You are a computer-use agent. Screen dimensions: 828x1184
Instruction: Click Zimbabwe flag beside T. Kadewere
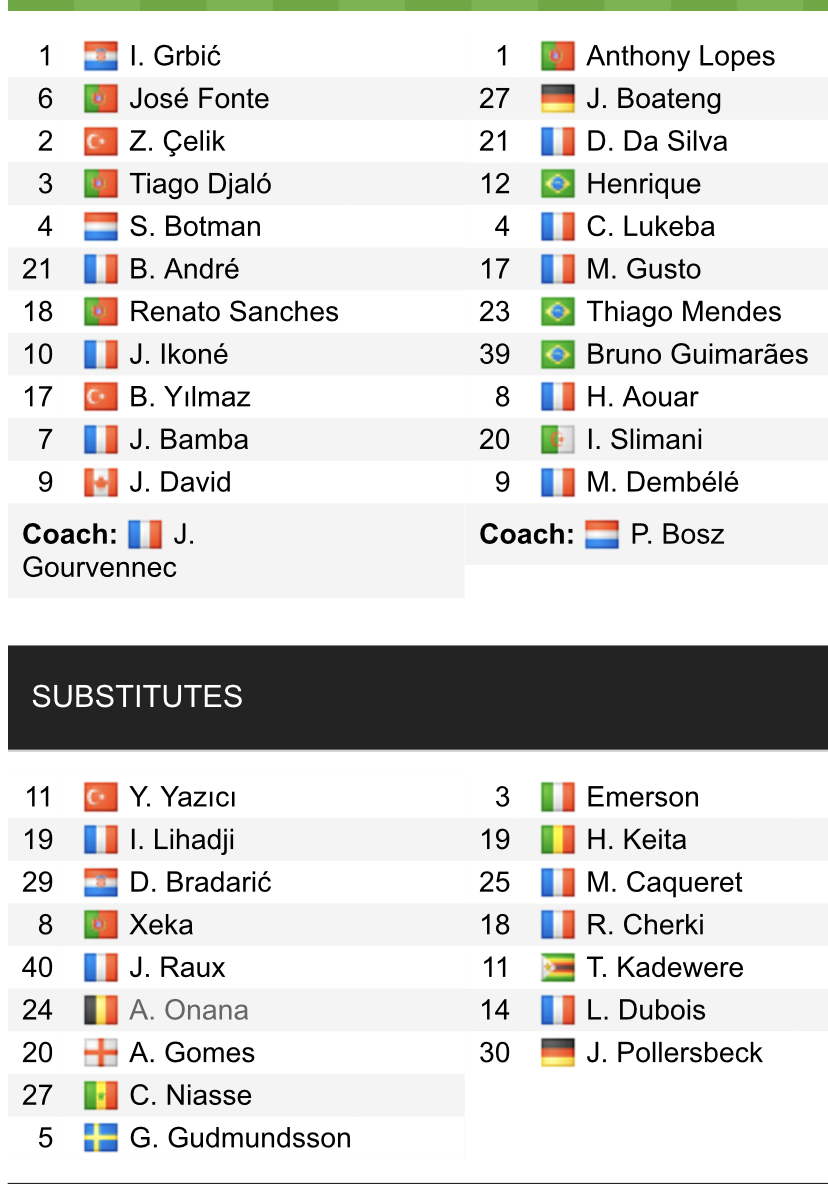tap(557, 967)
